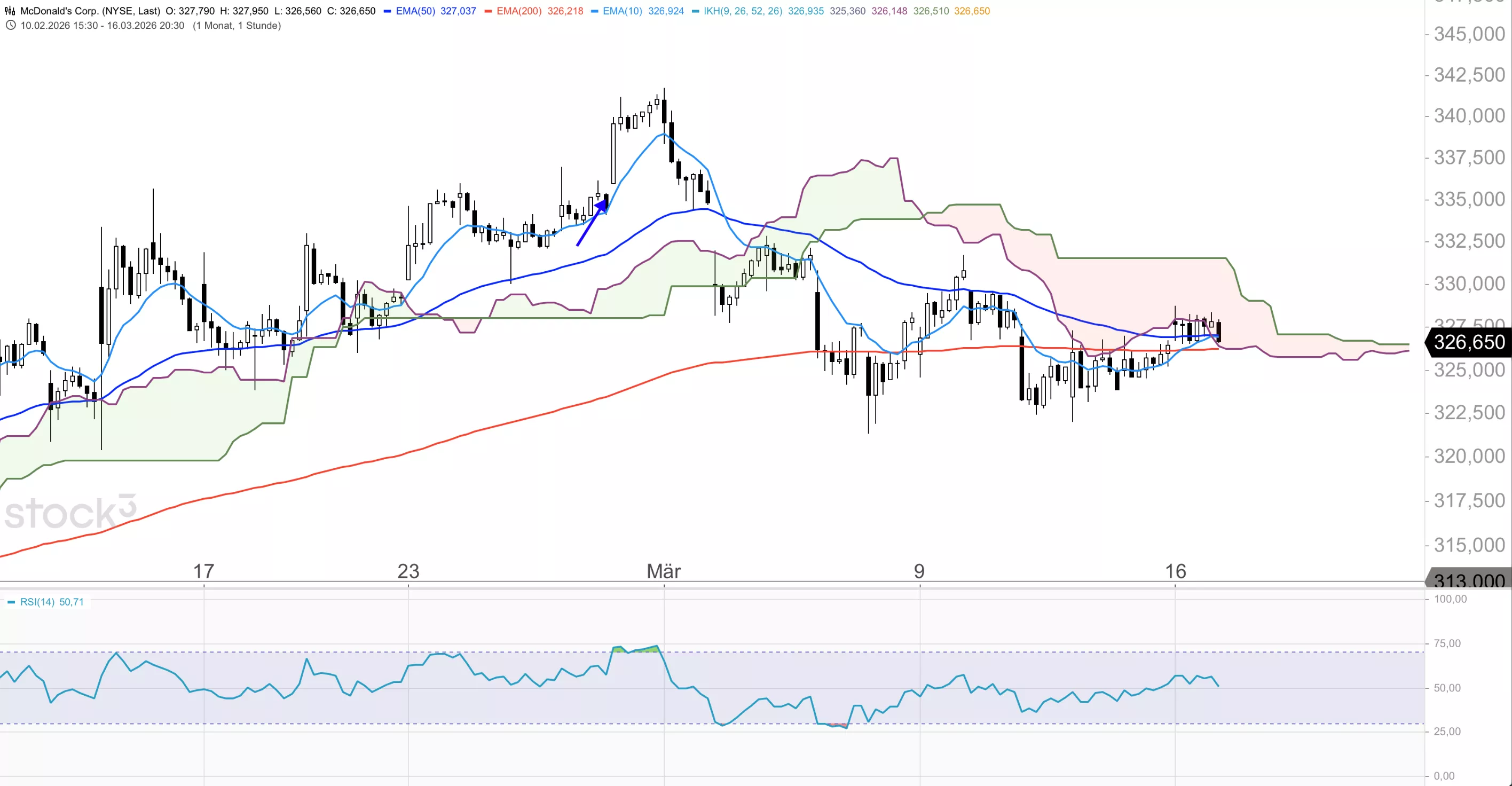Open the IKH(9, 26, 52, 26) indicator settings
The image size is (1512, 786).
743,11
